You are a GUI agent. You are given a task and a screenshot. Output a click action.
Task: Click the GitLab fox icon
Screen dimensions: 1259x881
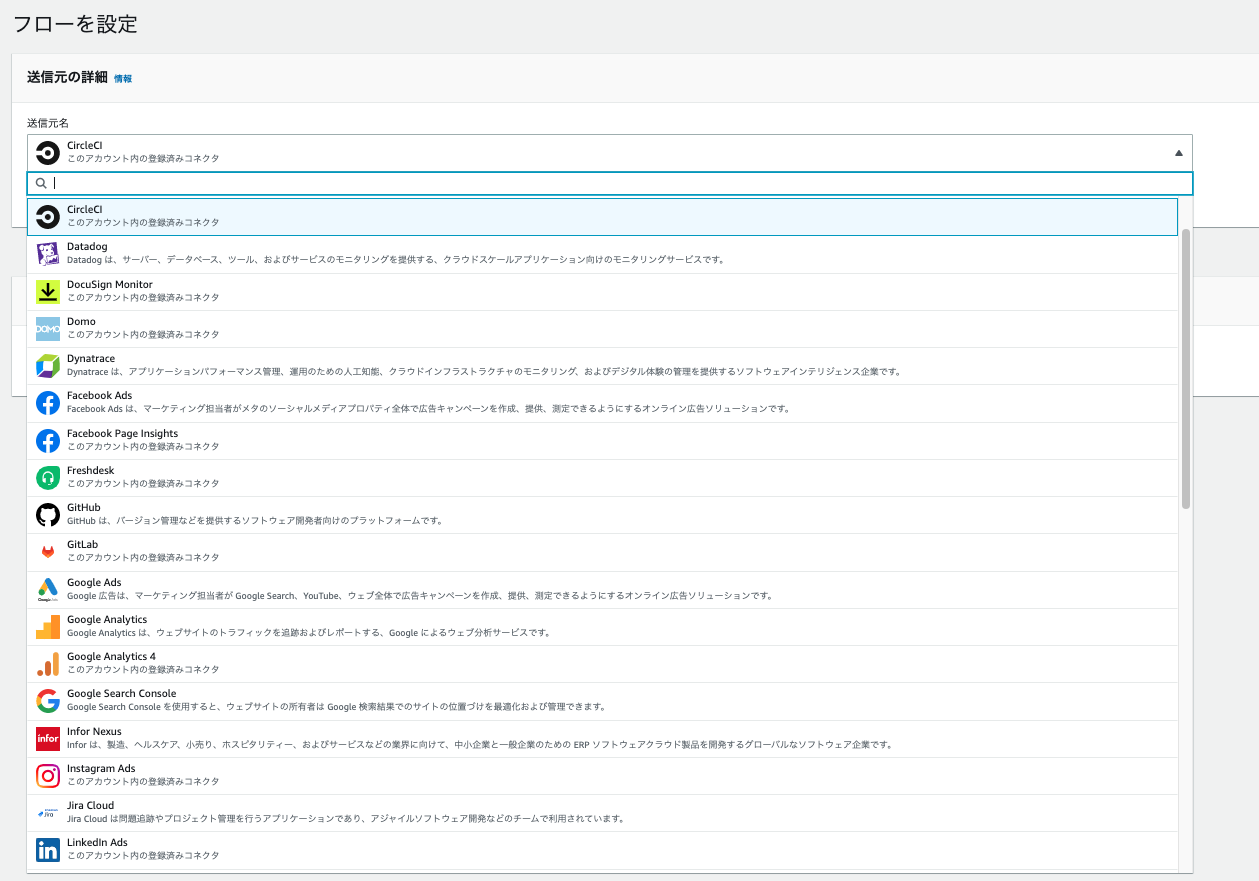(x=48, y=549)
